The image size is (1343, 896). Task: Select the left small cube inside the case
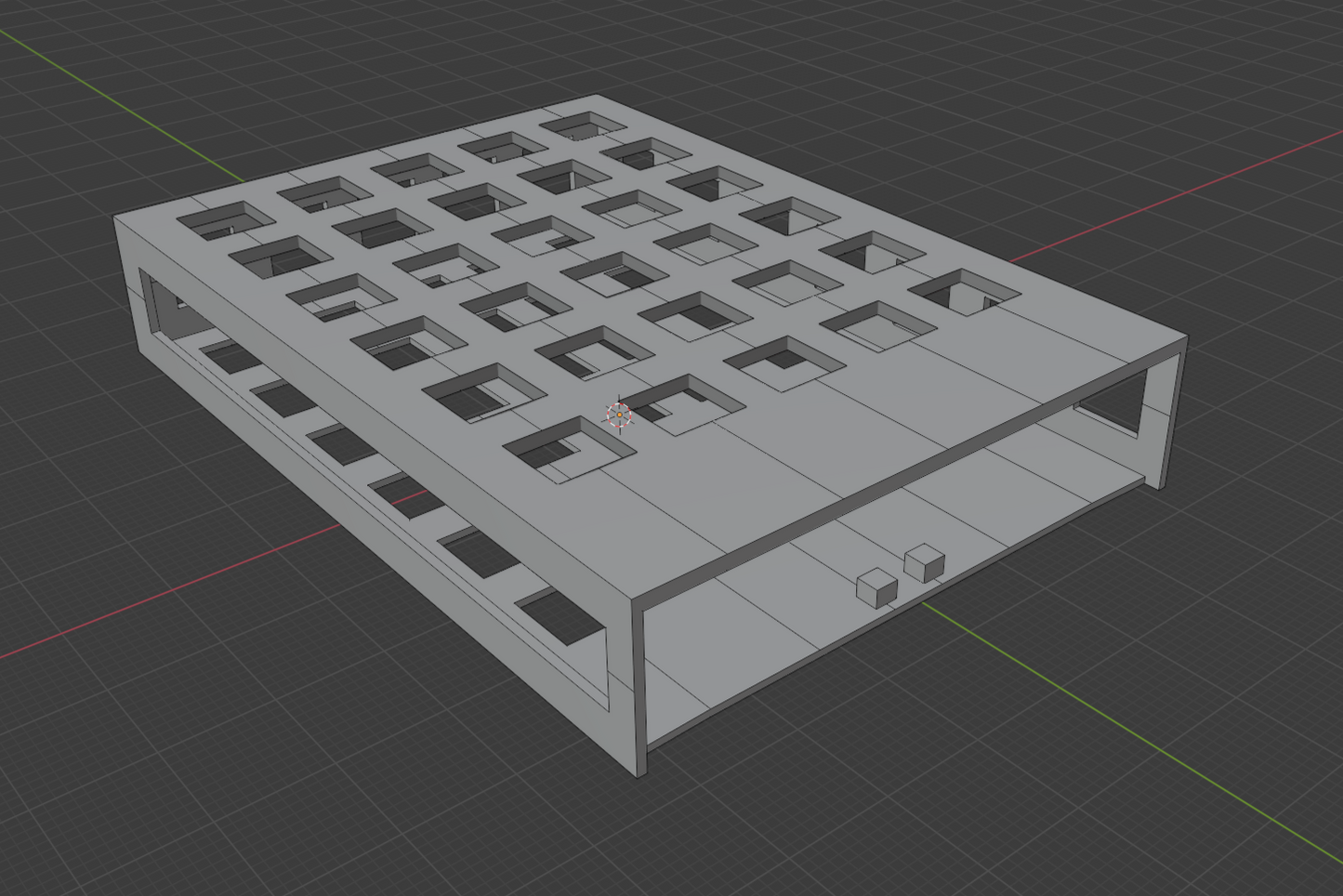[x=876, y=588]
